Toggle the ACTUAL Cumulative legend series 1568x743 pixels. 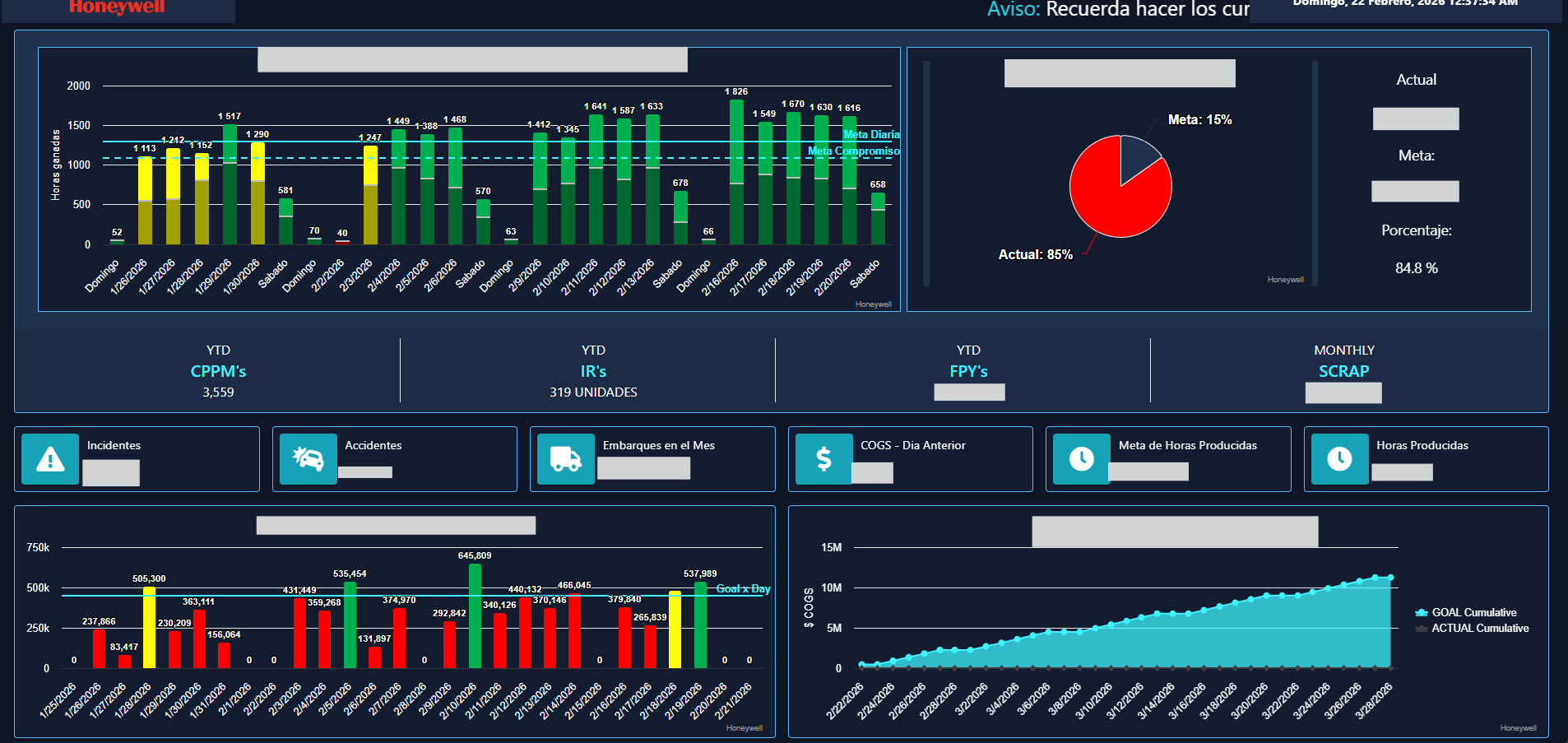click(x=1479, y=628)
